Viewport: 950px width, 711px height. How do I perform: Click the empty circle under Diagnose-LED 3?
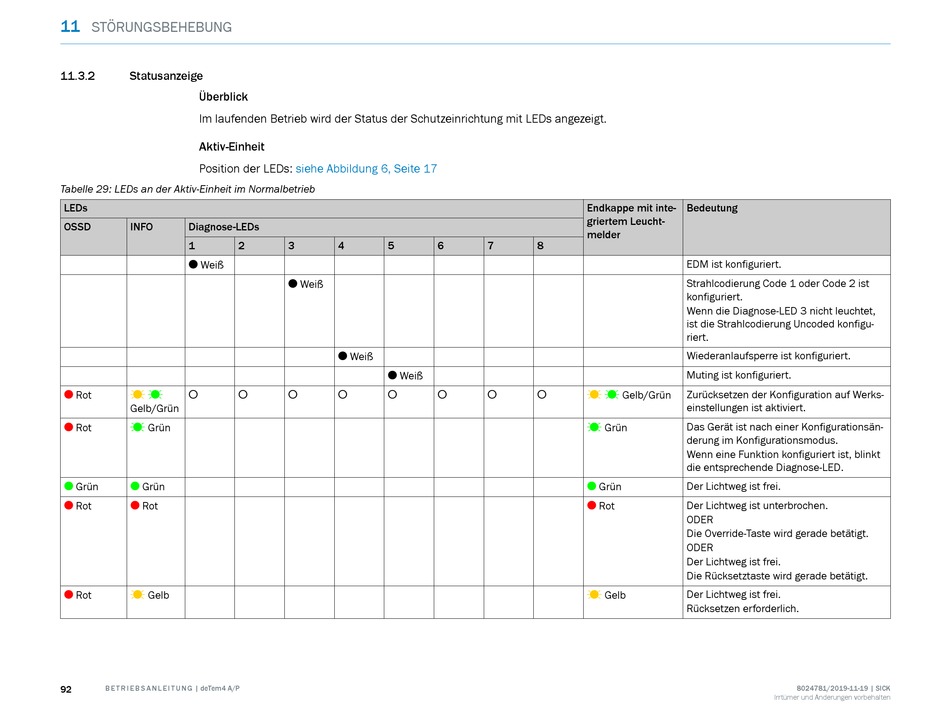293,395
